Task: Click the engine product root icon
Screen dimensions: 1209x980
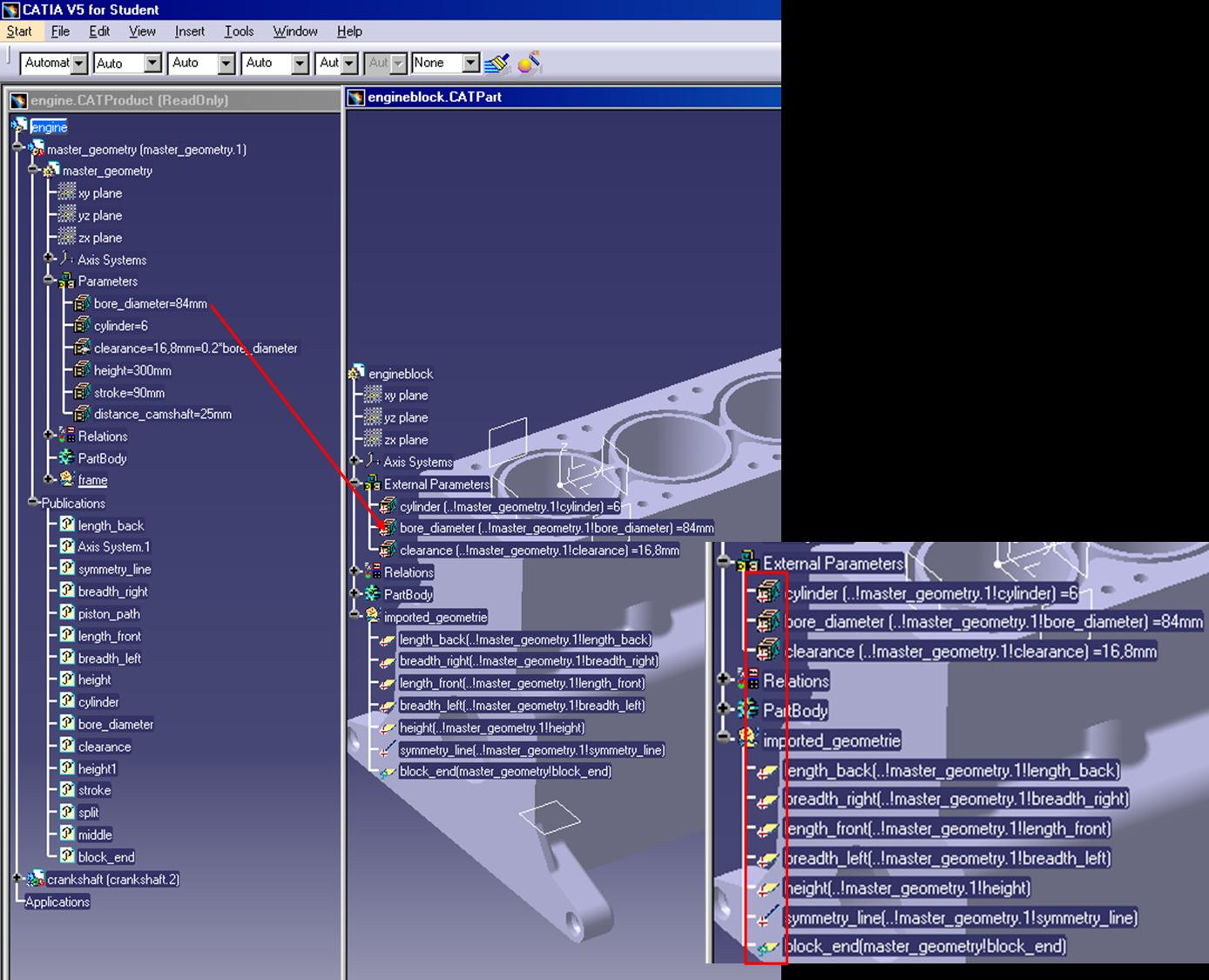Action: point(20,126)
